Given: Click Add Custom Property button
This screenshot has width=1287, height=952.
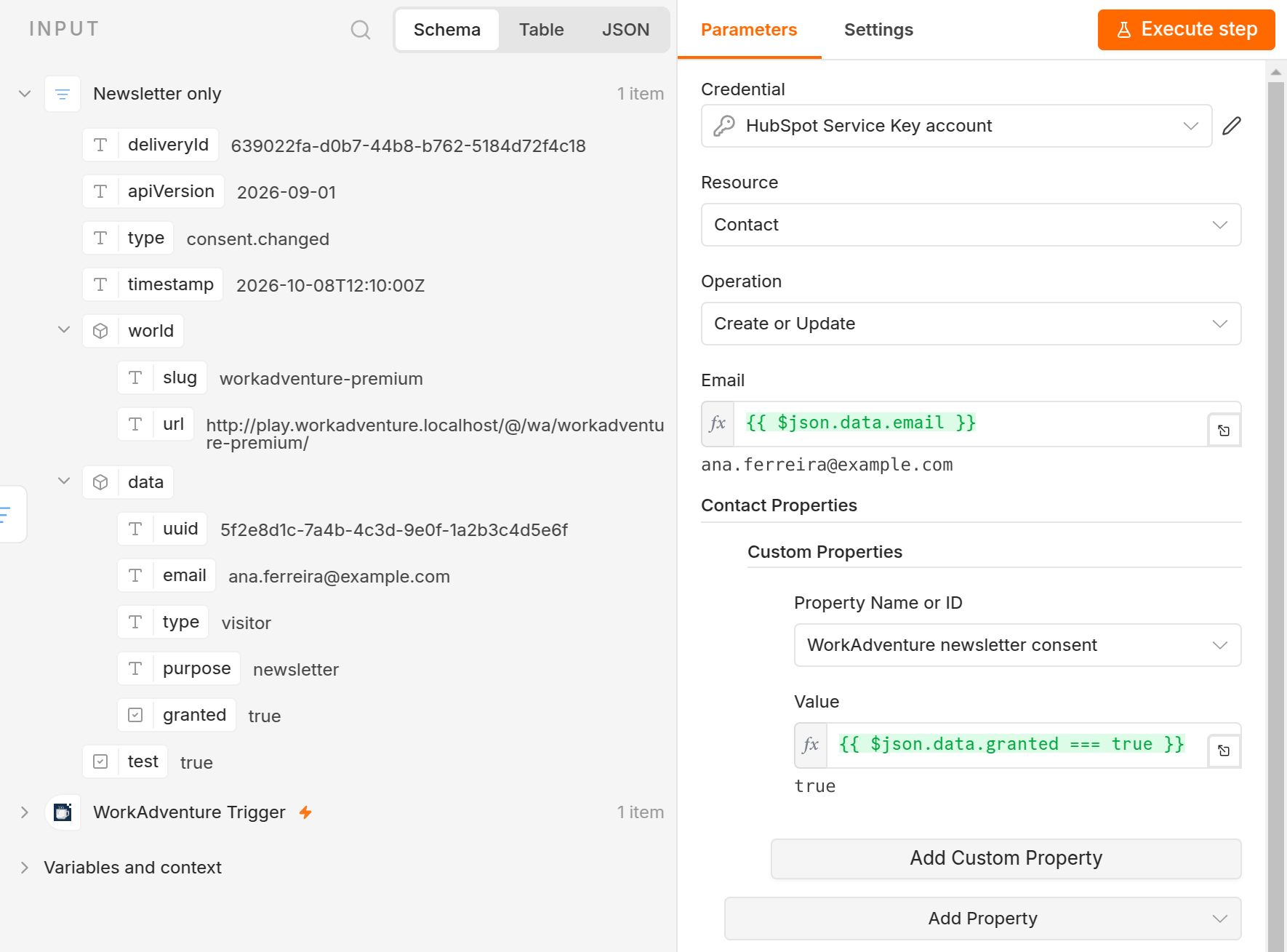Looking at the screenshot, I should (x=1006, y=859).
